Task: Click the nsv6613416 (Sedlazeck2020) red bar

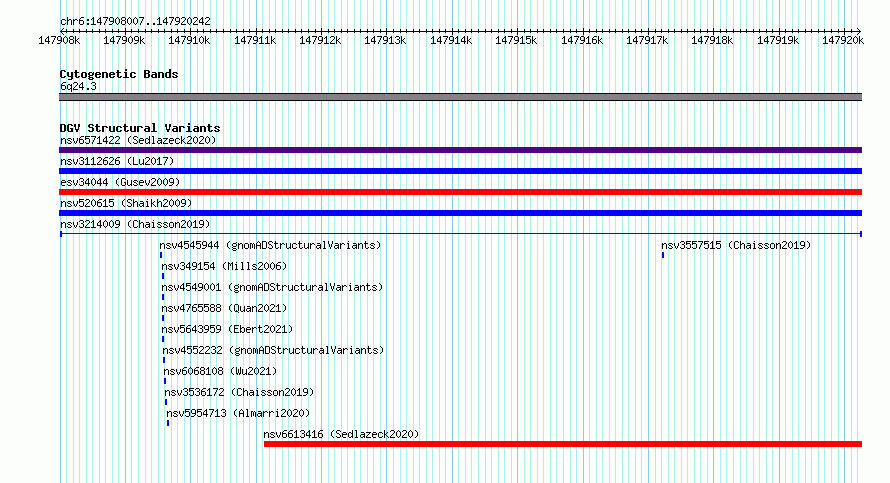Action: pos(563,444)
